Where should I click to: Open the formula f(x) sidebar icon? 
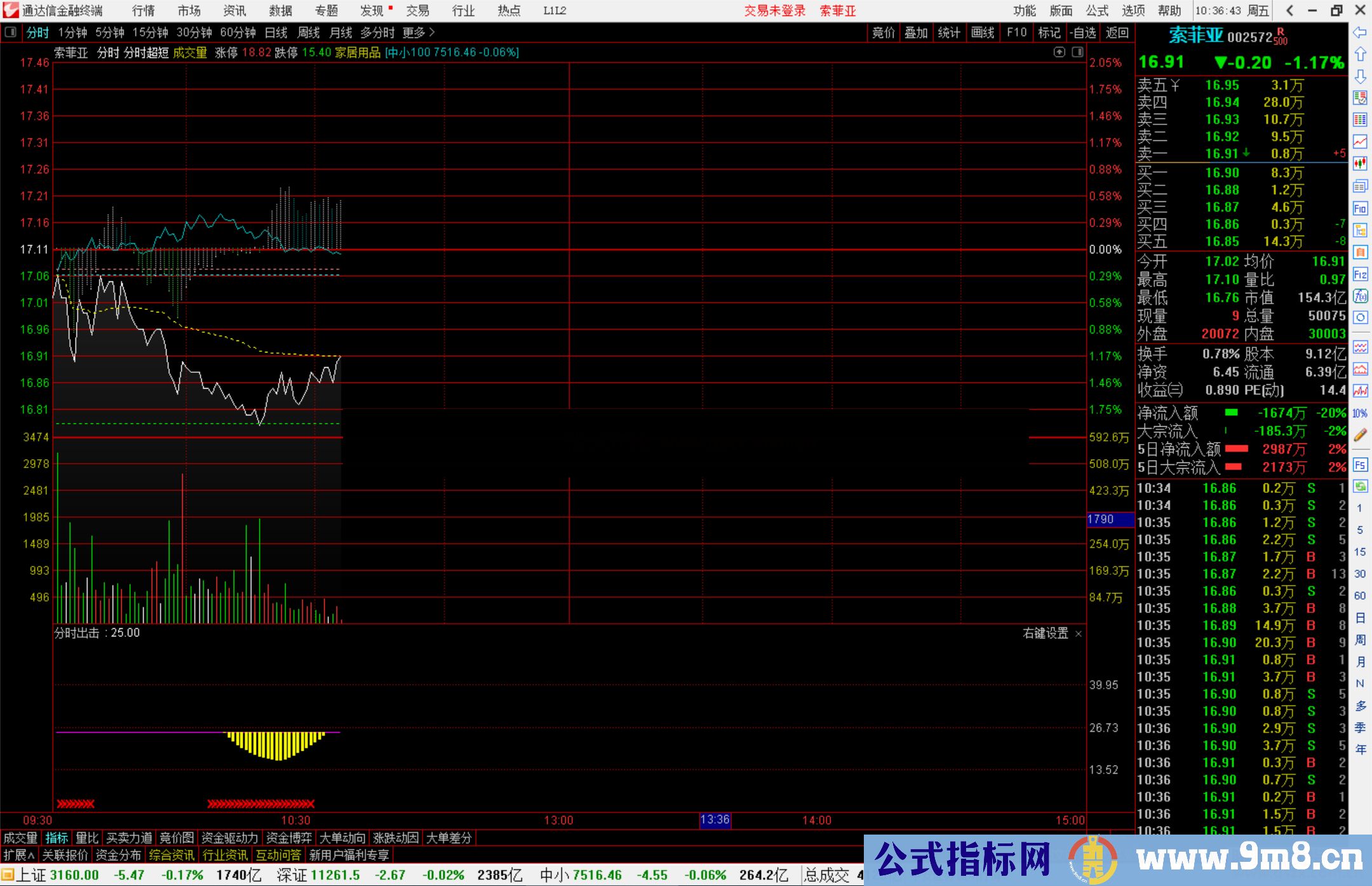[x=1360, y=296]
